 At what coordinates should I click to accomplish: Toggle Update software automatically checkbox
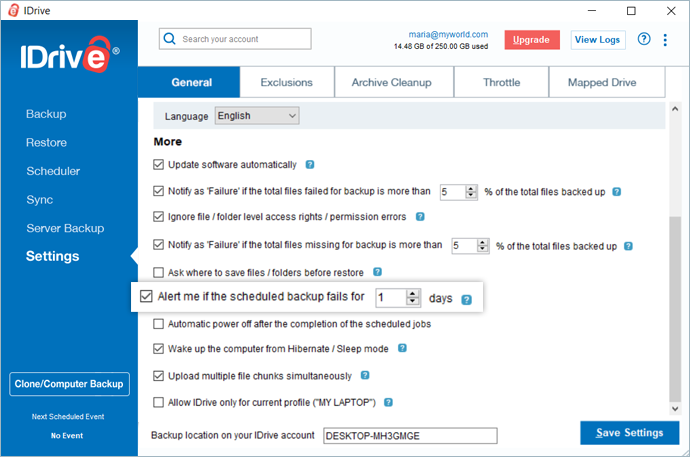click(158, 165)
